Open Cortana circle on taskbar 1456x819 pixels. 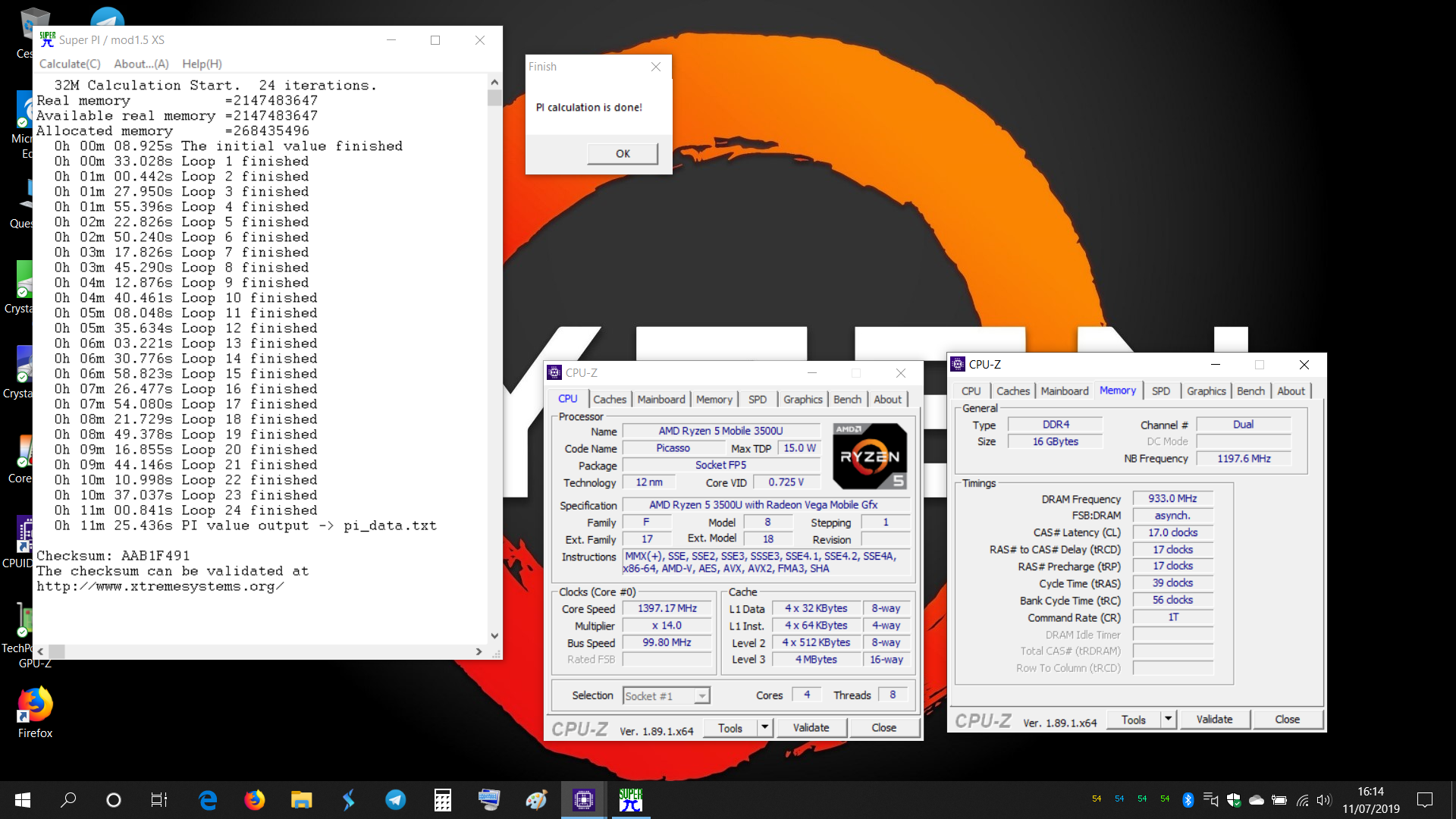click(x=114, y=800)
